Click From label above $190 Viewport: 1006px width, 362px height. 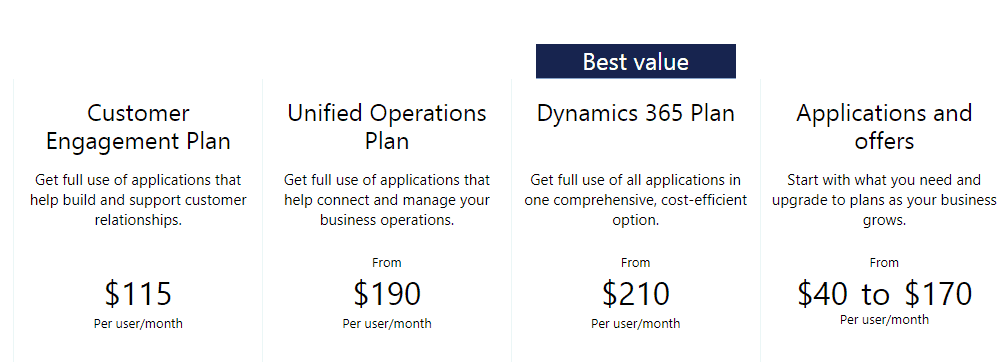(x=387, y=263)
